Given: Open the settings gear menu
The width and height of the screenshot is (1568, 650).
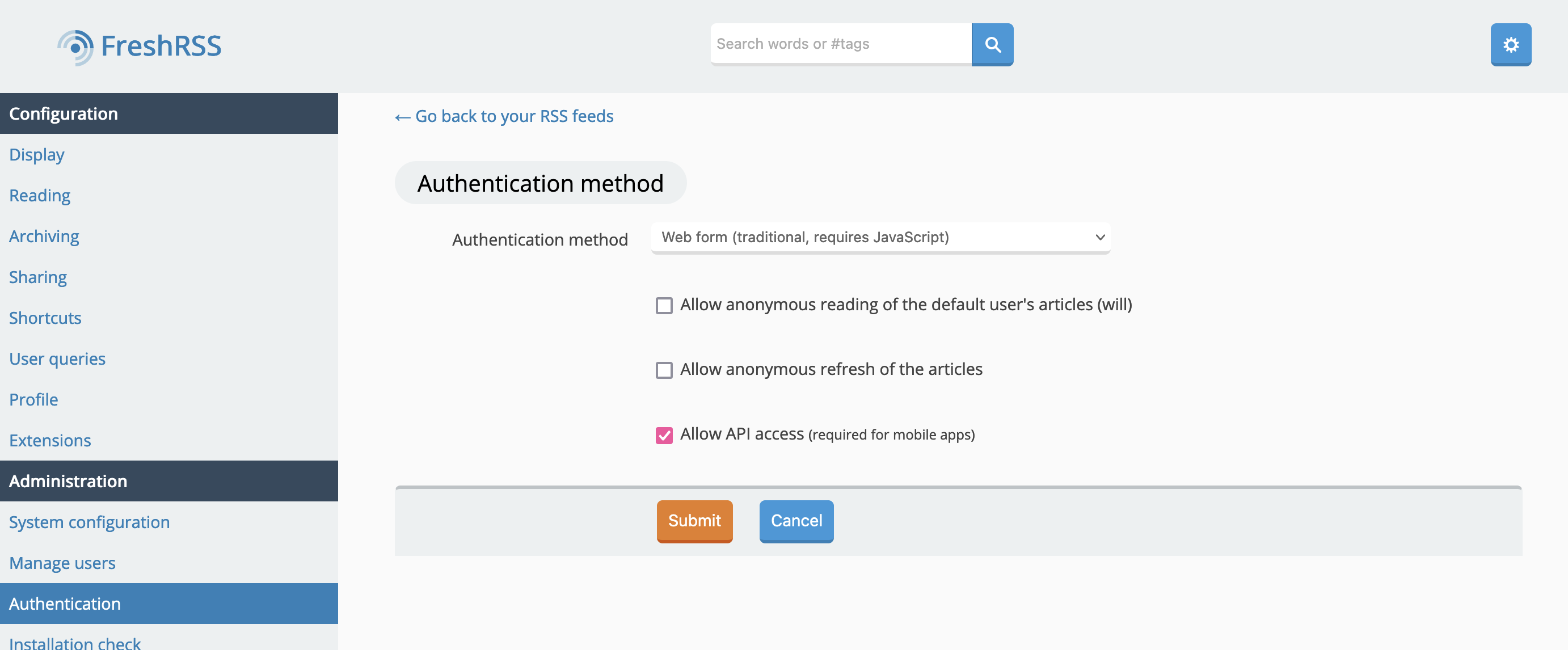Looking at the screenshot, I should point(1511,44).
